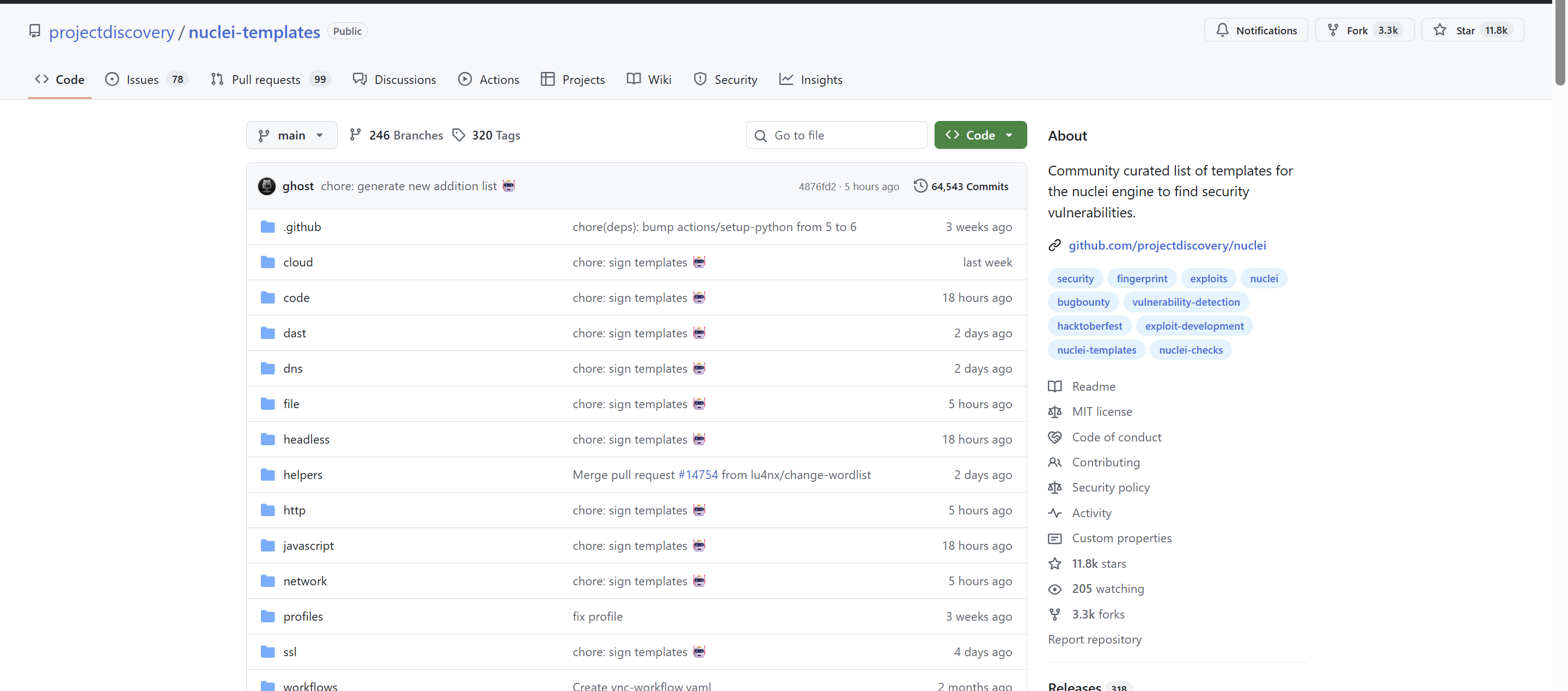1568x691 pixels.
Task: Open pull request #14754 link
Action: pos(698,475)
